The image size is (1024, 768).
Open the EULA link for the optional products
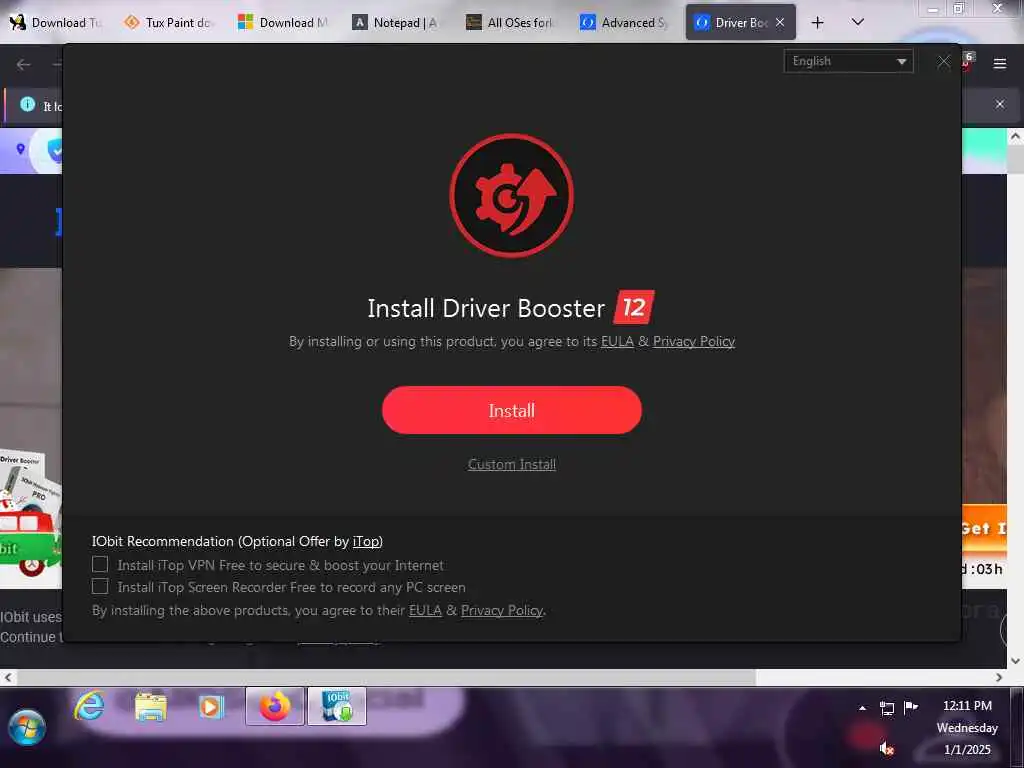click(425, 611)
